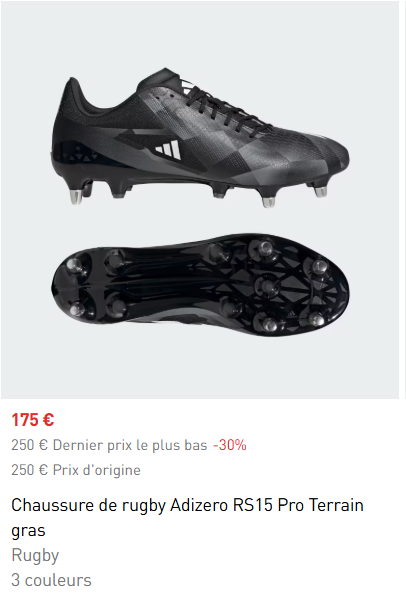Click the '250 € Dernier prix le plus bas' text
Screen dimensions: 406x608
(109, 445)
